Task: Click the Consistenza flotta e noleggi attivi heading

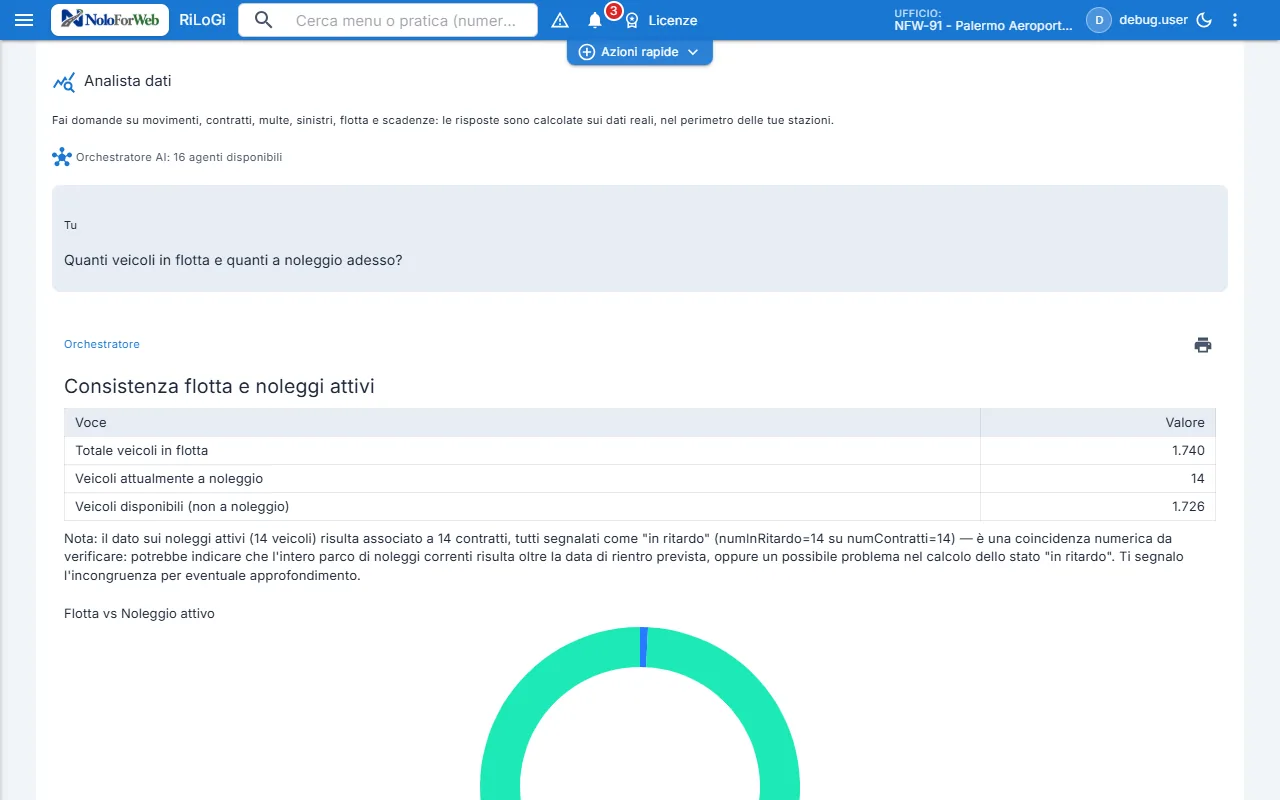Action: pyautogui.click(x=219, y=386)
